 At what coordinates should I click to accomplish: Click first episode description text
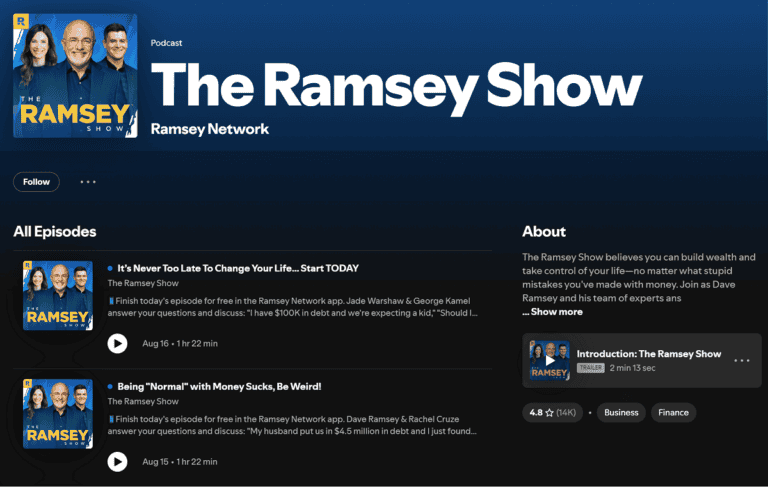pyautogui.click(x=292, y=306)
